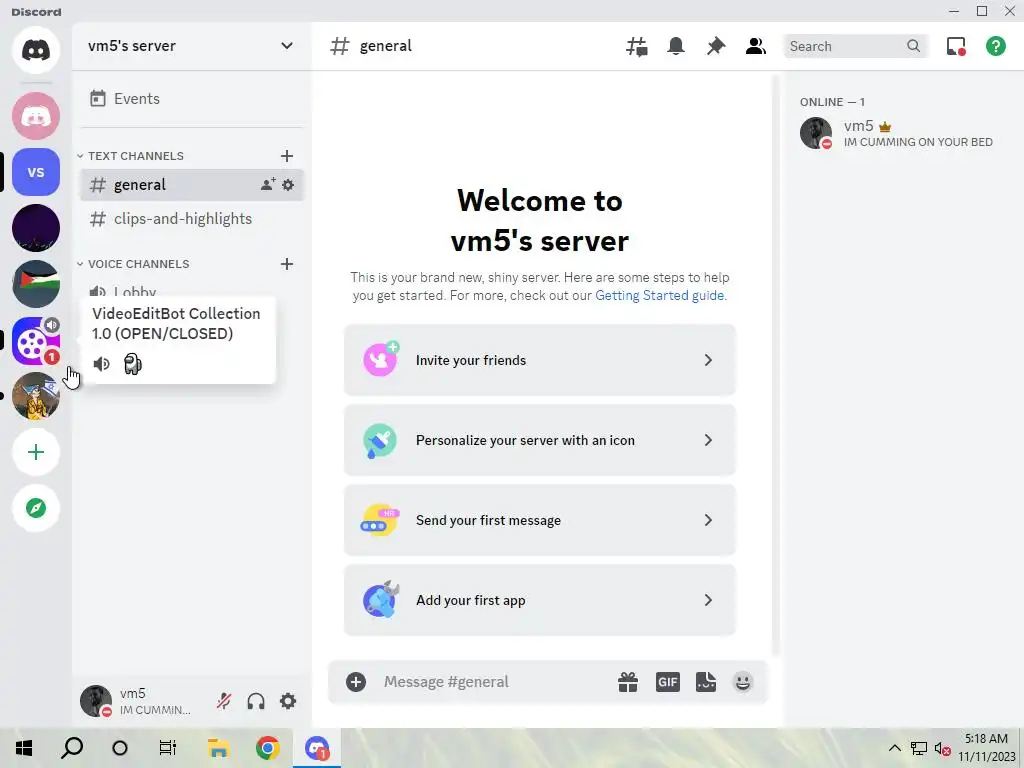Send a gift with gift icon
The image size is (1024, 768).
tap(628, 682)
